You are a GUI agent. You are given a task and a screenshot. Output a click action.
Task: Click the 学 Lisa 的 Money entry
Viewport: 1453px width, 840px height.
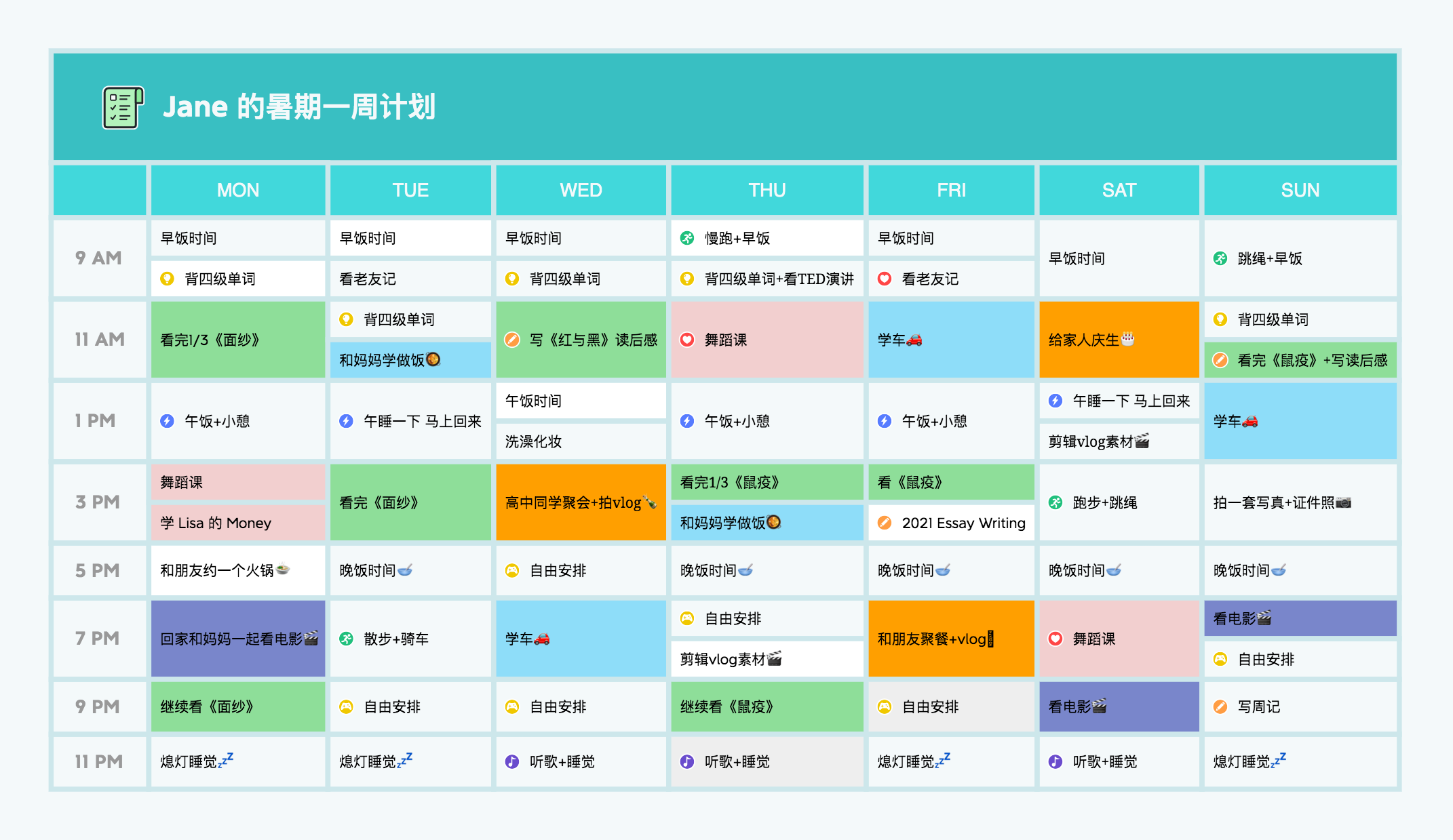pos(216,523)
